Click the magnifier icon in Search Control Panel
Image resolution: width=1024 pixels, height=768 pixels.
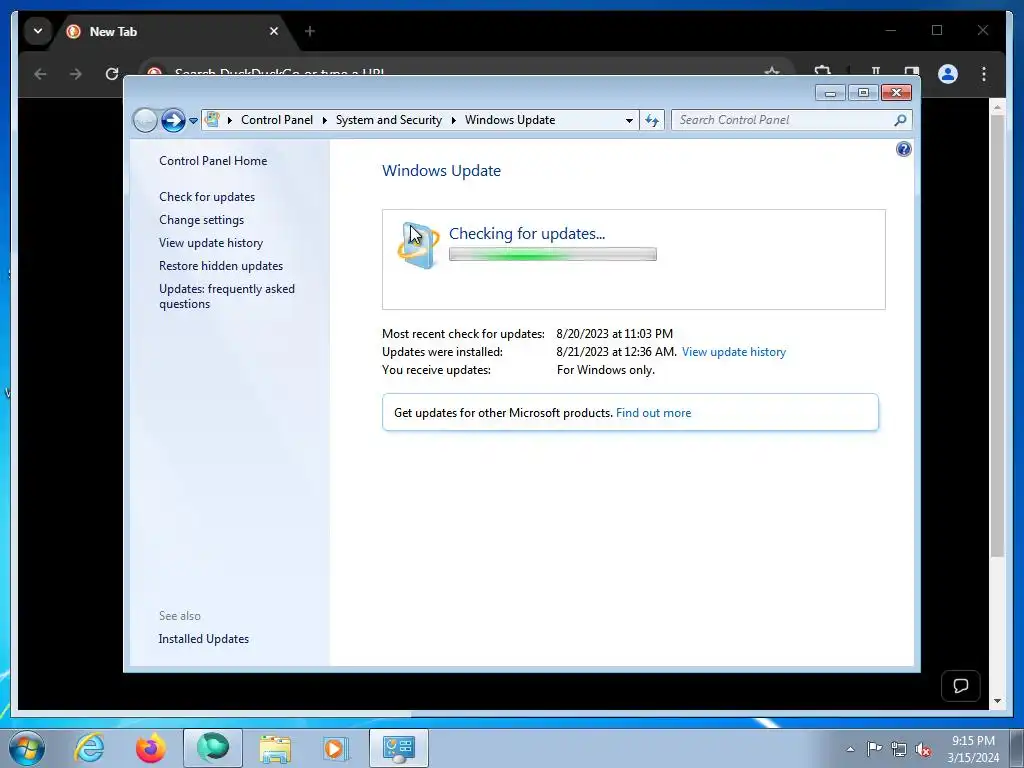[901, 120]
